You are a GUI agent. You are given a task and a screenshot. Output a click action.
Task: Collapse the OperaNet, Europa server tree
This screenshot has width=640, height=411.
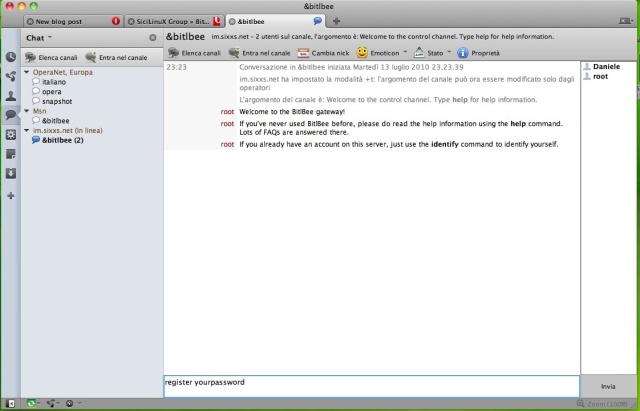(x=27, y=74)
